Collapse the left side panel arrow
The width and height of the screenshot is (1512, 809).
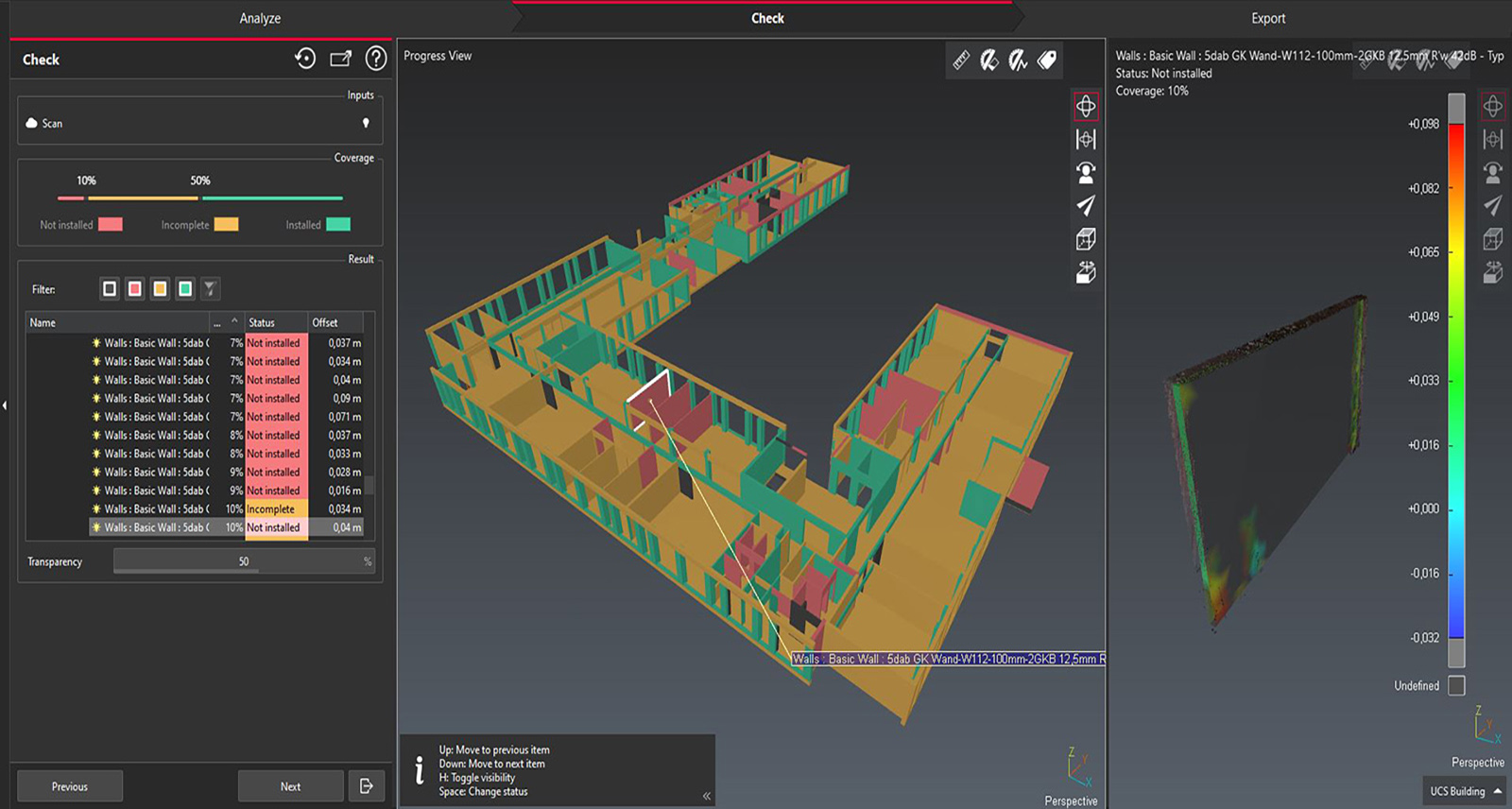5,405
